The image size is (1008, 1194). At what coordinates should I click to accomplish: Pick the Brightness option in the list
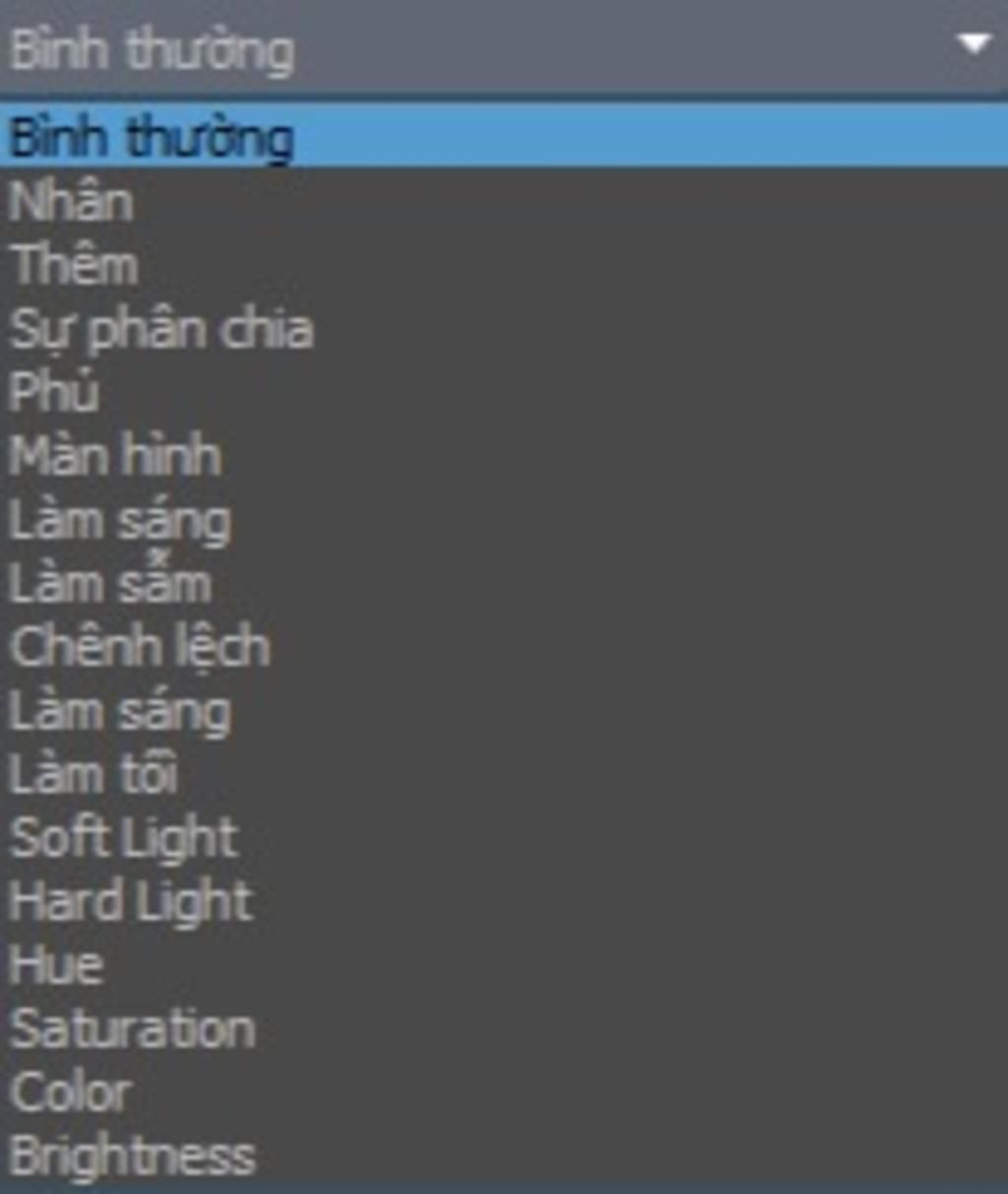click(x=133, y=1157)
